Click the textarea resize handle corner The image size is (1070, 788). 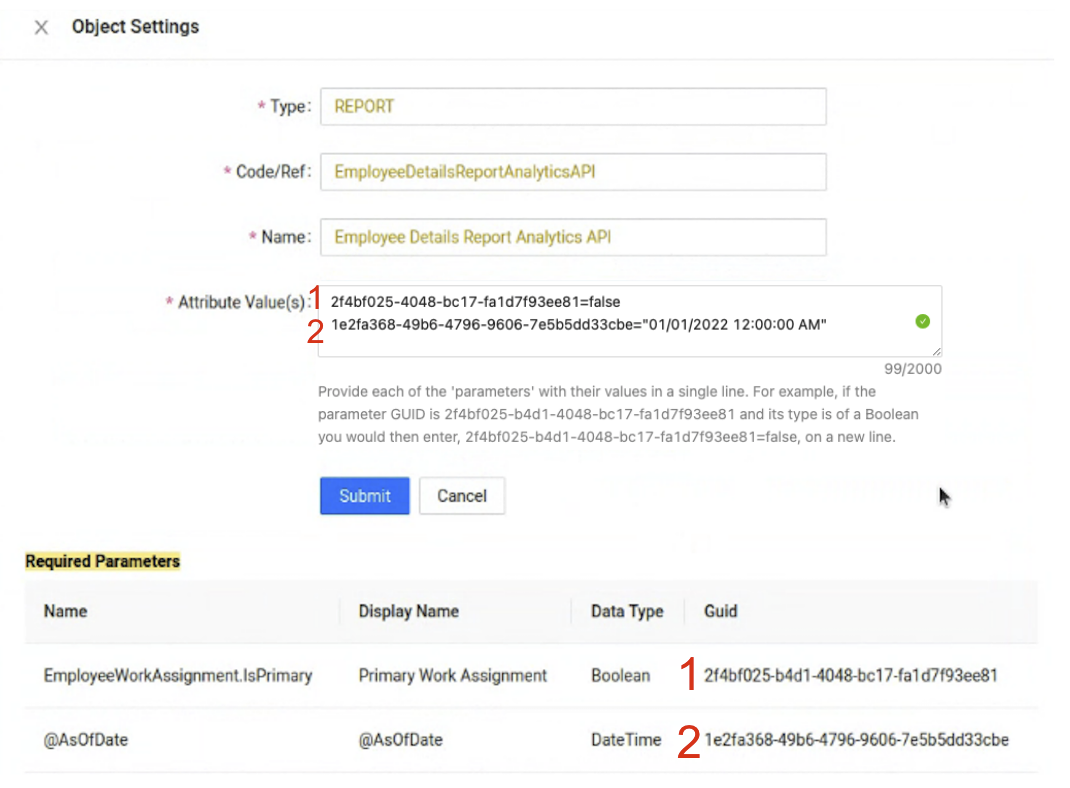pyautogui.click(x=937, y=352)
